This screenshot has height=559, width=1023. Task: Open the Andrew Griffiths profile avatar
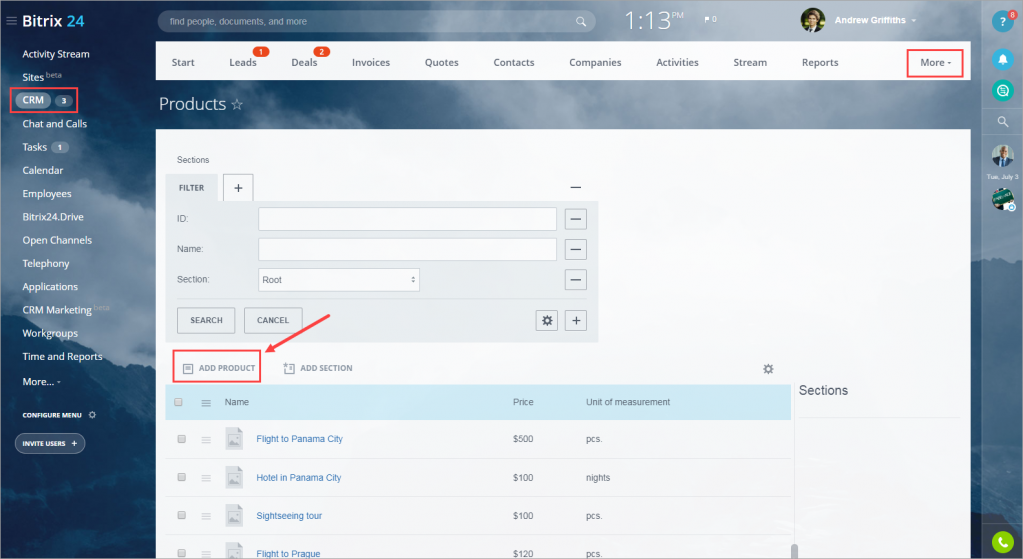coord(812,20)
